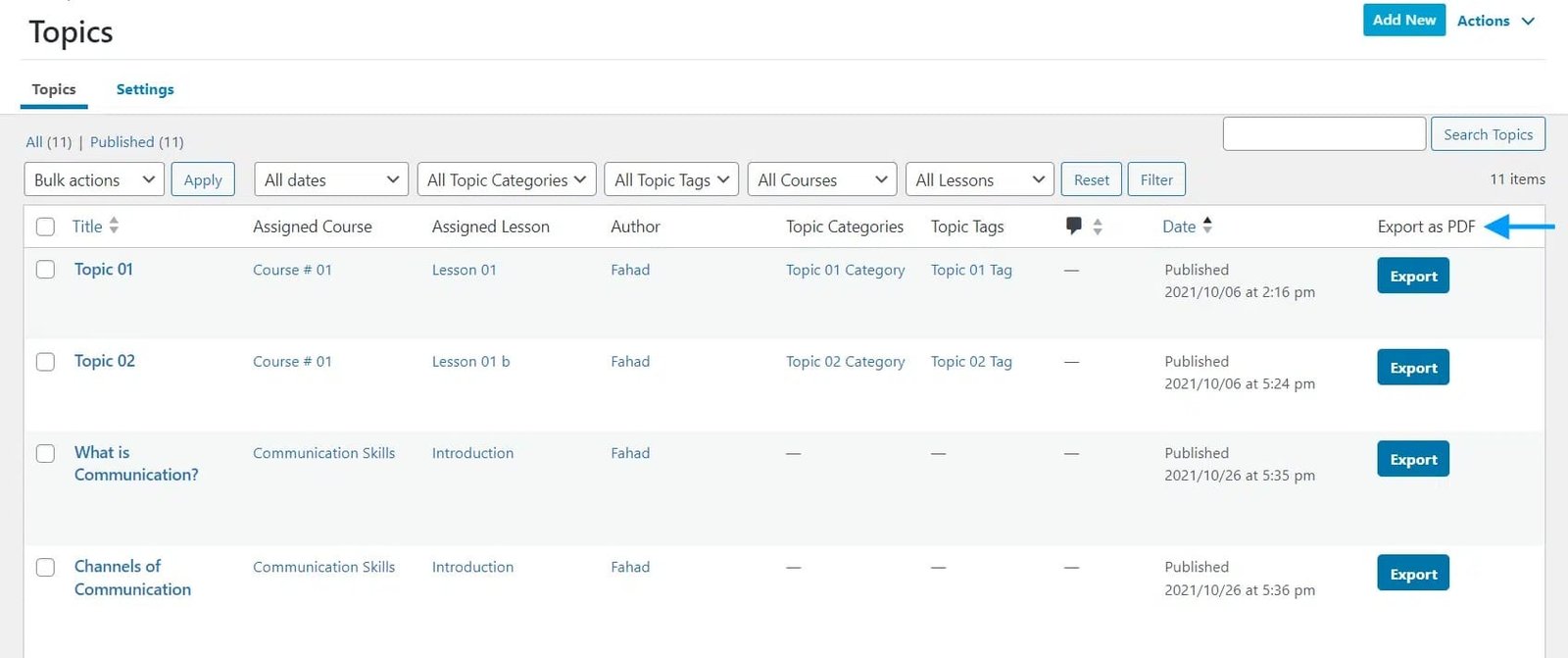Open Communication Skills for What is Communication?

coord(324,453)
